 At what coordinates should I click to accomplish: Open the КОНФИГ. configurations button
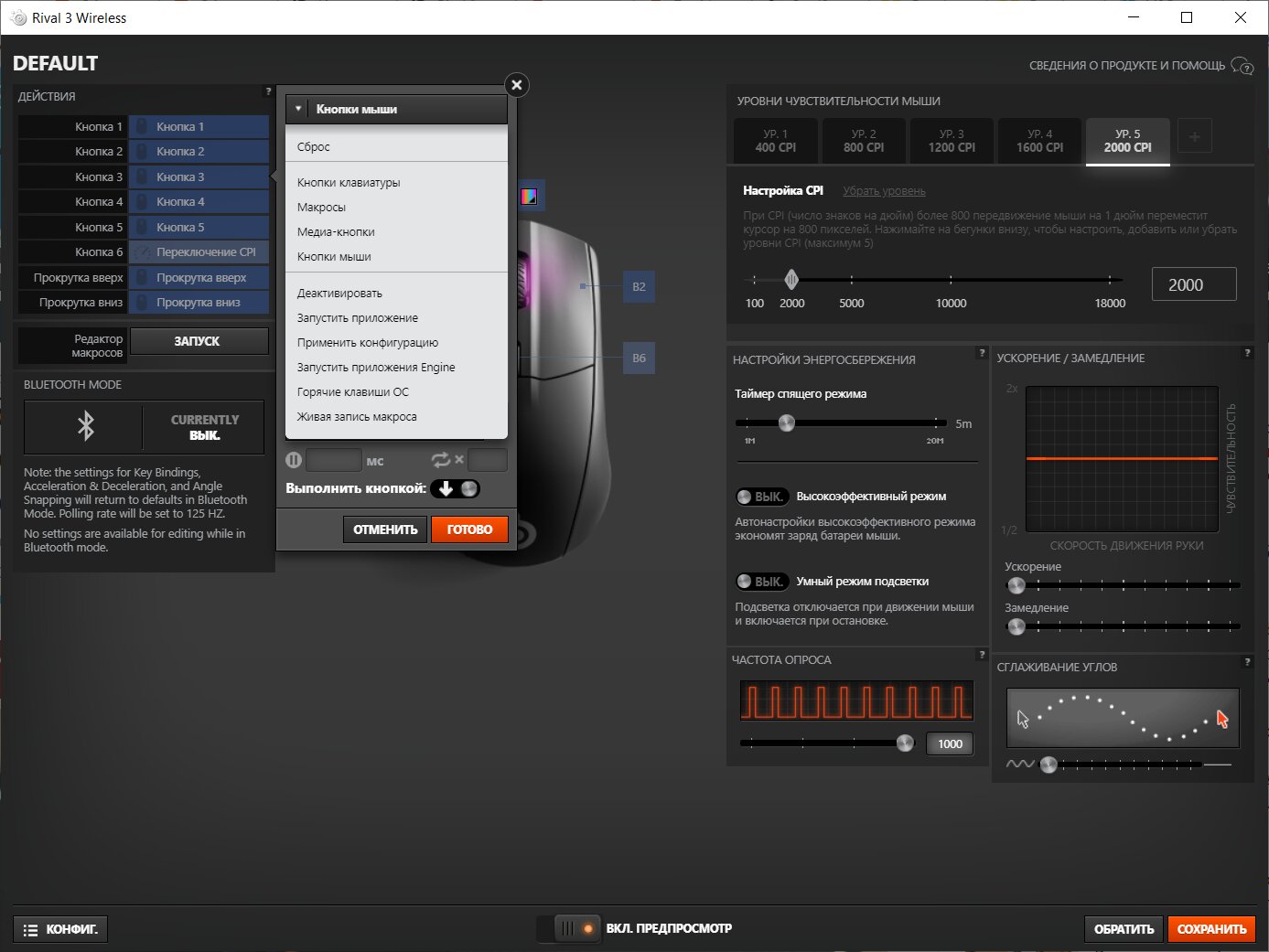61,929
